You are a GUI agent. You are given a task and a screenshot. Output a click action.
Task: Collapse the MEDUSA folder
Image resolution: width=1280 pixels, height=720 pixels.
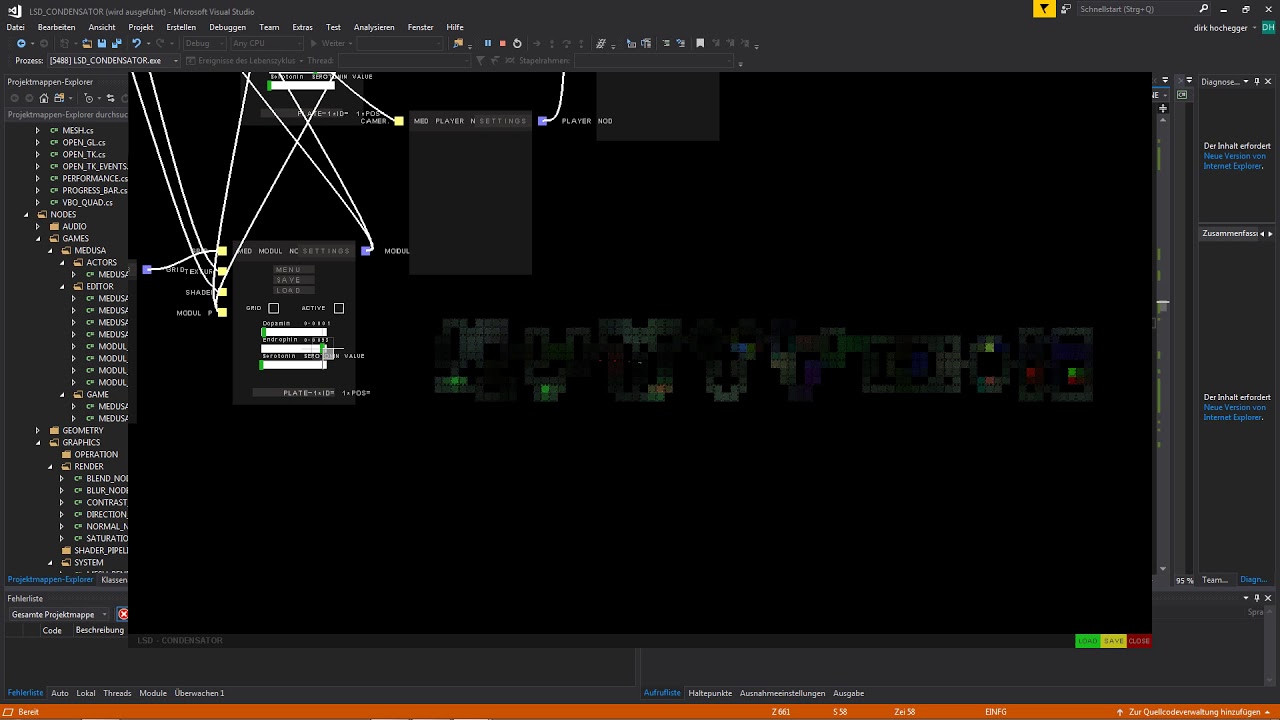tap(51, 251)
